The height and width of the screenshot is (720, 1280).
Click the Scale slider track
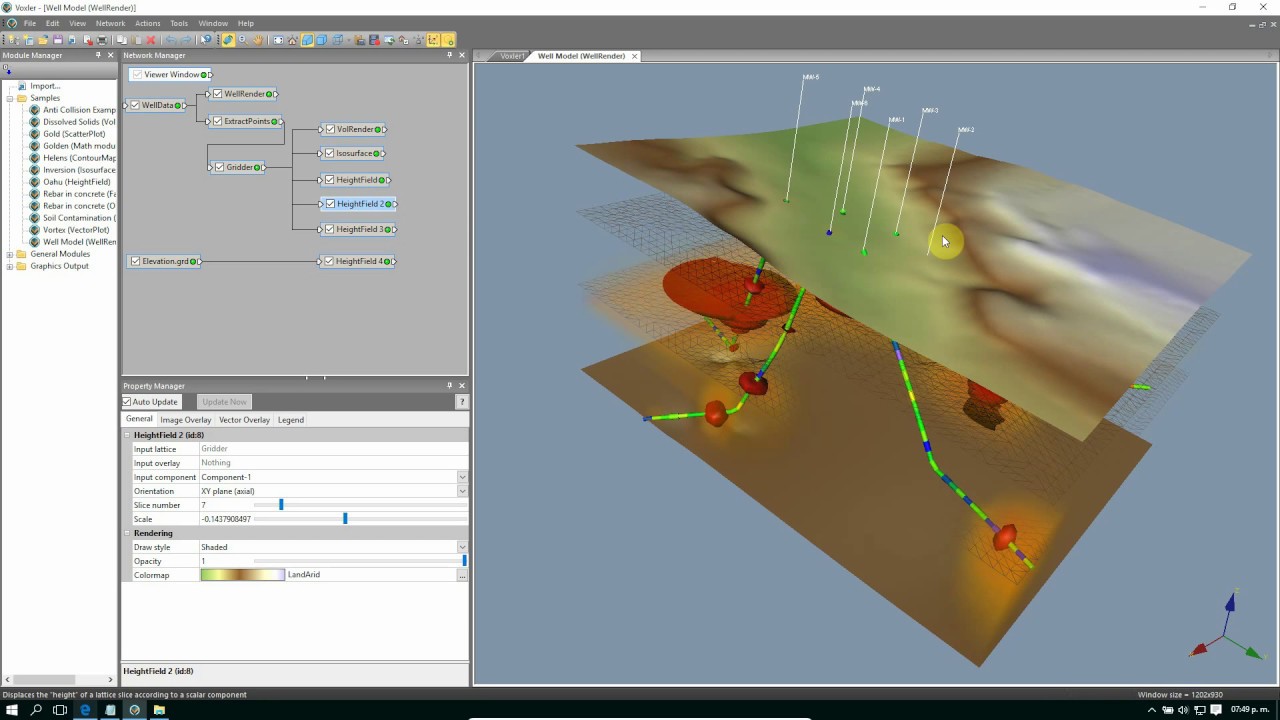[360, 519]
